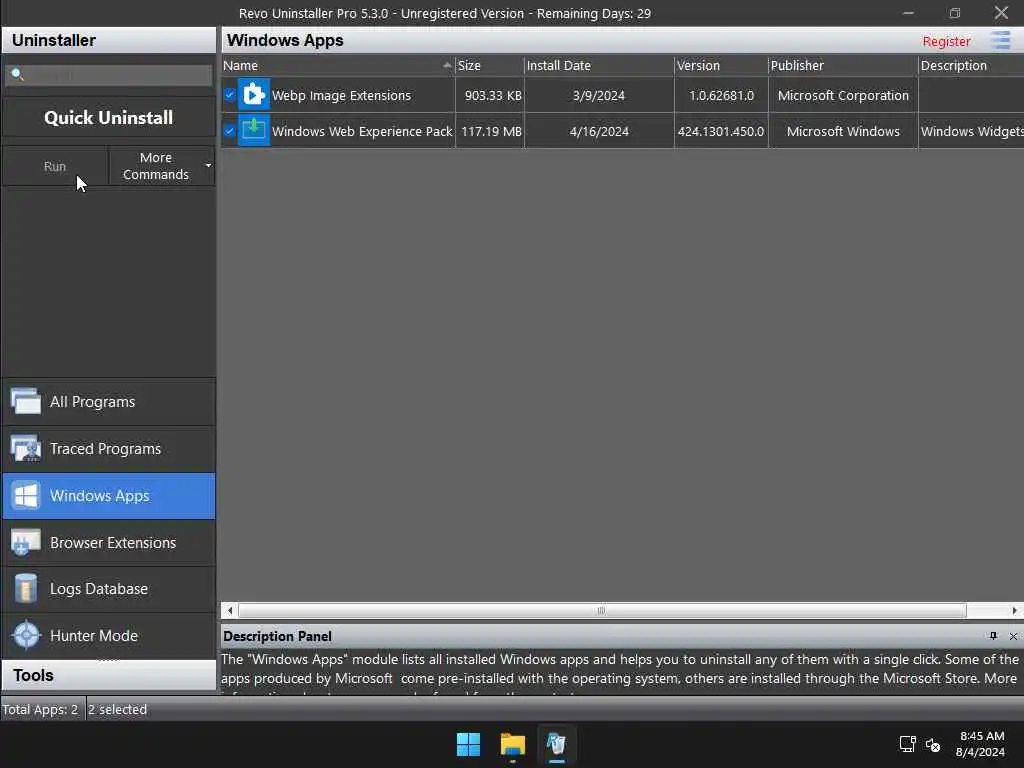1024x768 pixels.
Task: Click the Hunter Mode crosshair icon
Action: (x=26, y=635)
